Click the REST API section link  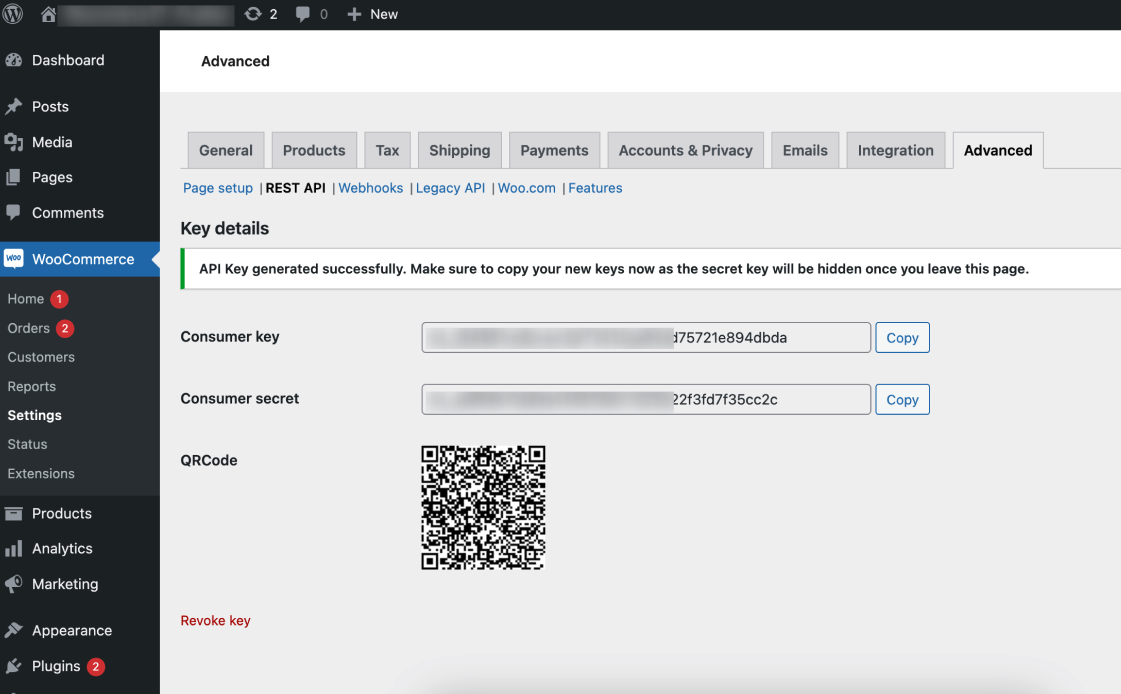tap(295, 188)
